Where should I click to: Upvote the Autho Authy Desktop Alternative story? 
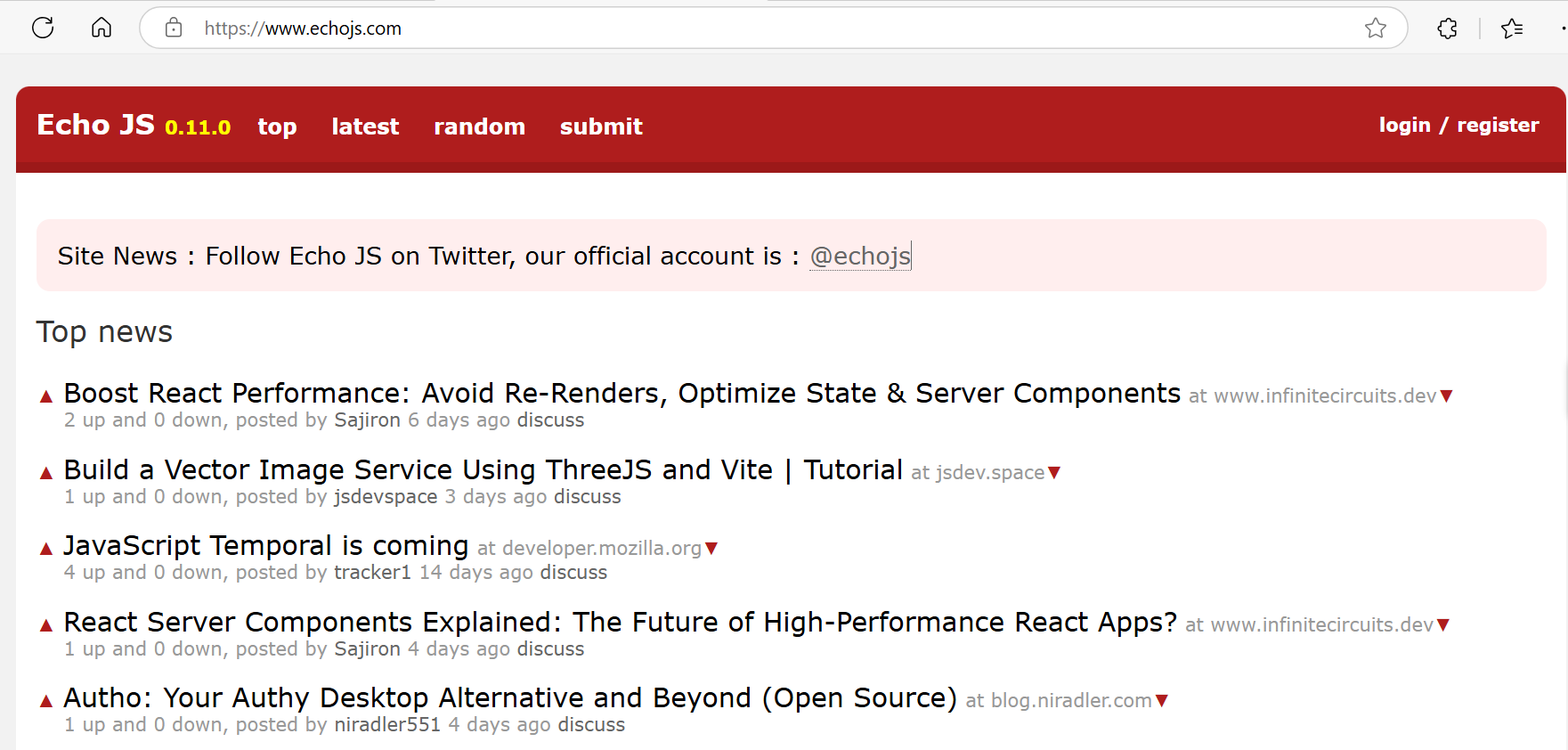click(46, 701)
